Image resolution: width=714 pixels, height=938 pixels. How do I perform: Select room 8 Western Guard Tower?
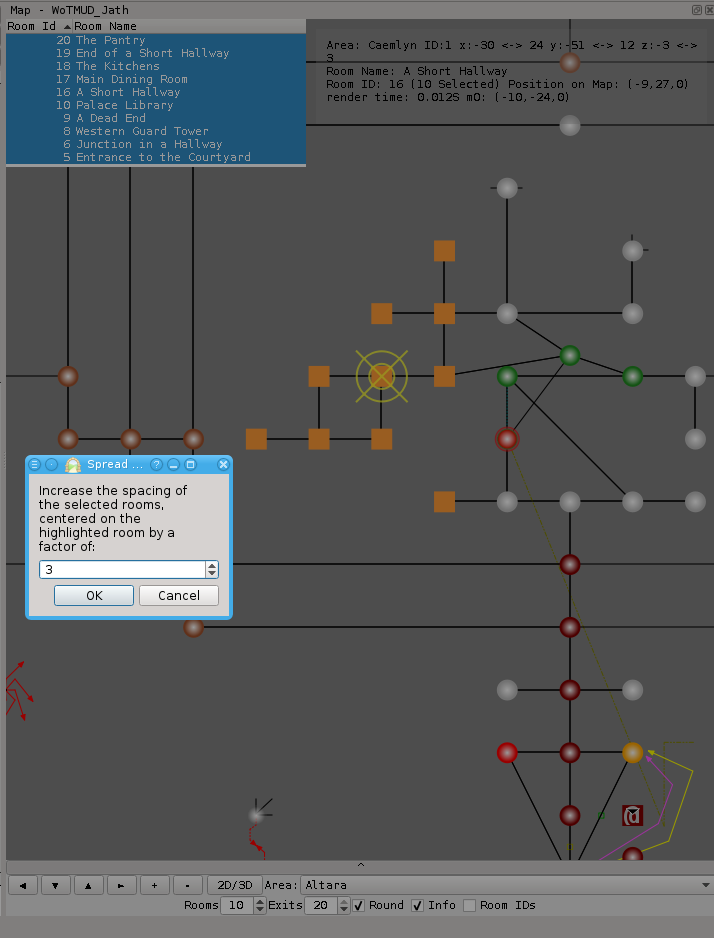[155, 132]
